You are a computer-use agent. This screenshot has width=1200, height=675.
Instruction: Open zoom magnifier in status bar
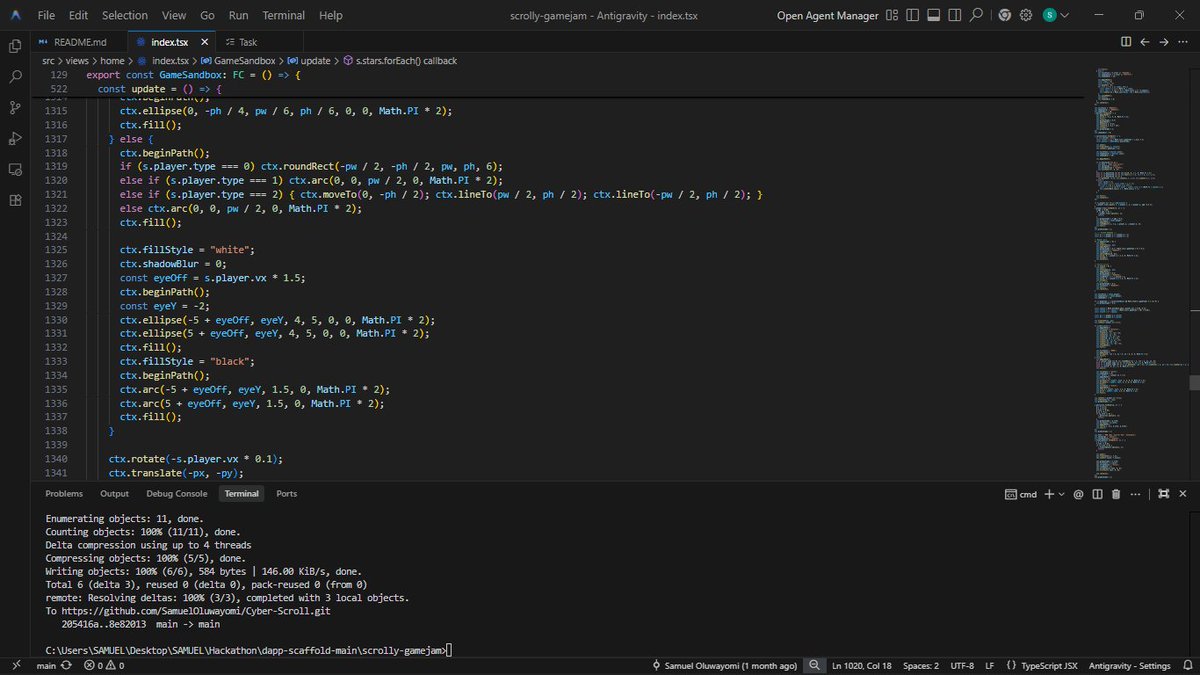[817, 666]
